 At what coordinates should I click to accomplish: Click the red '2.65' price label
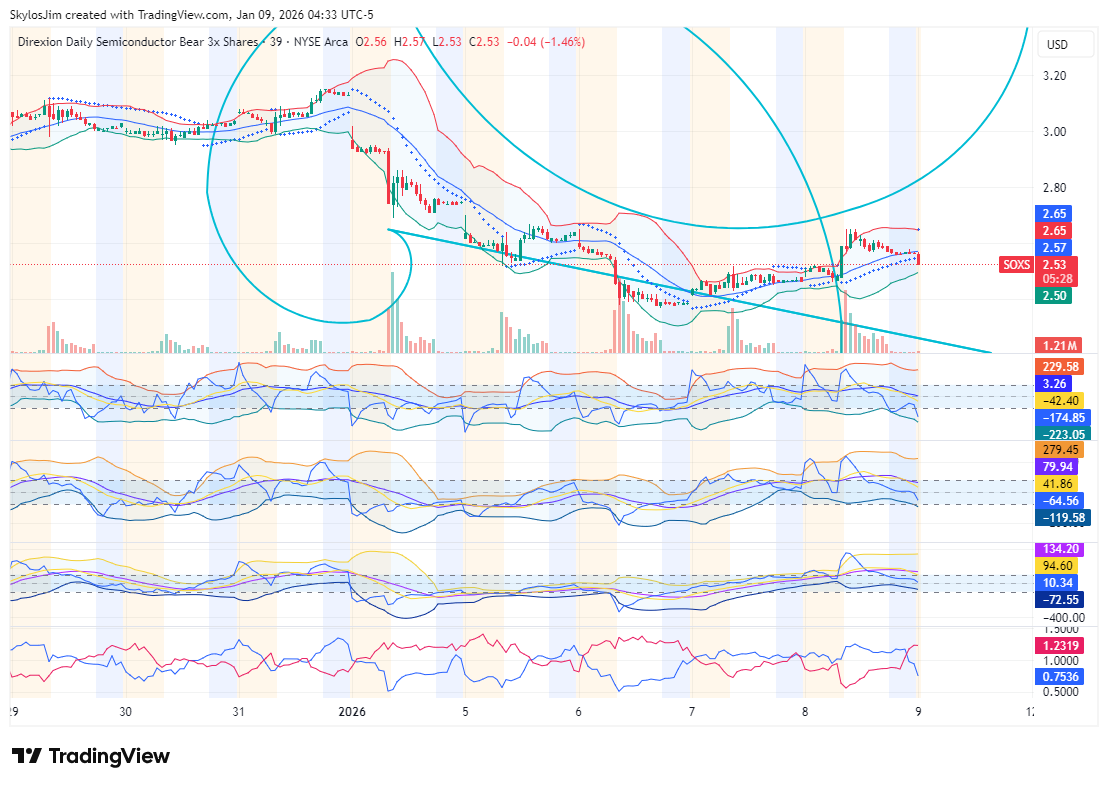click(x=1054, y=230)
